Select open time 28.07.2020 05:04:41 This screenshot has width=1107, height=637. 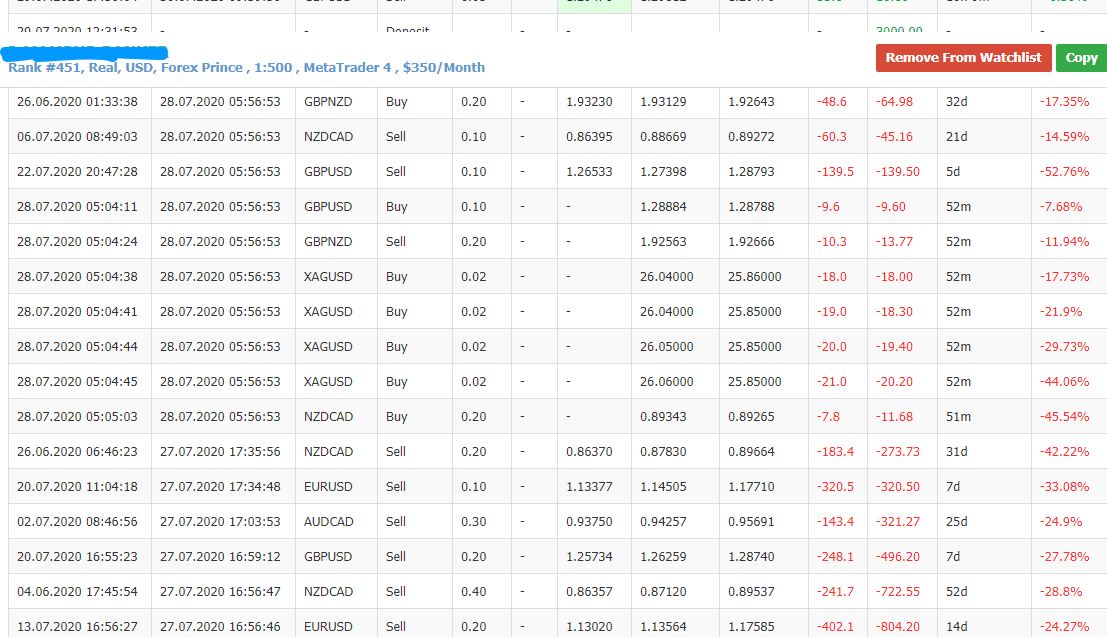point(77,311)
